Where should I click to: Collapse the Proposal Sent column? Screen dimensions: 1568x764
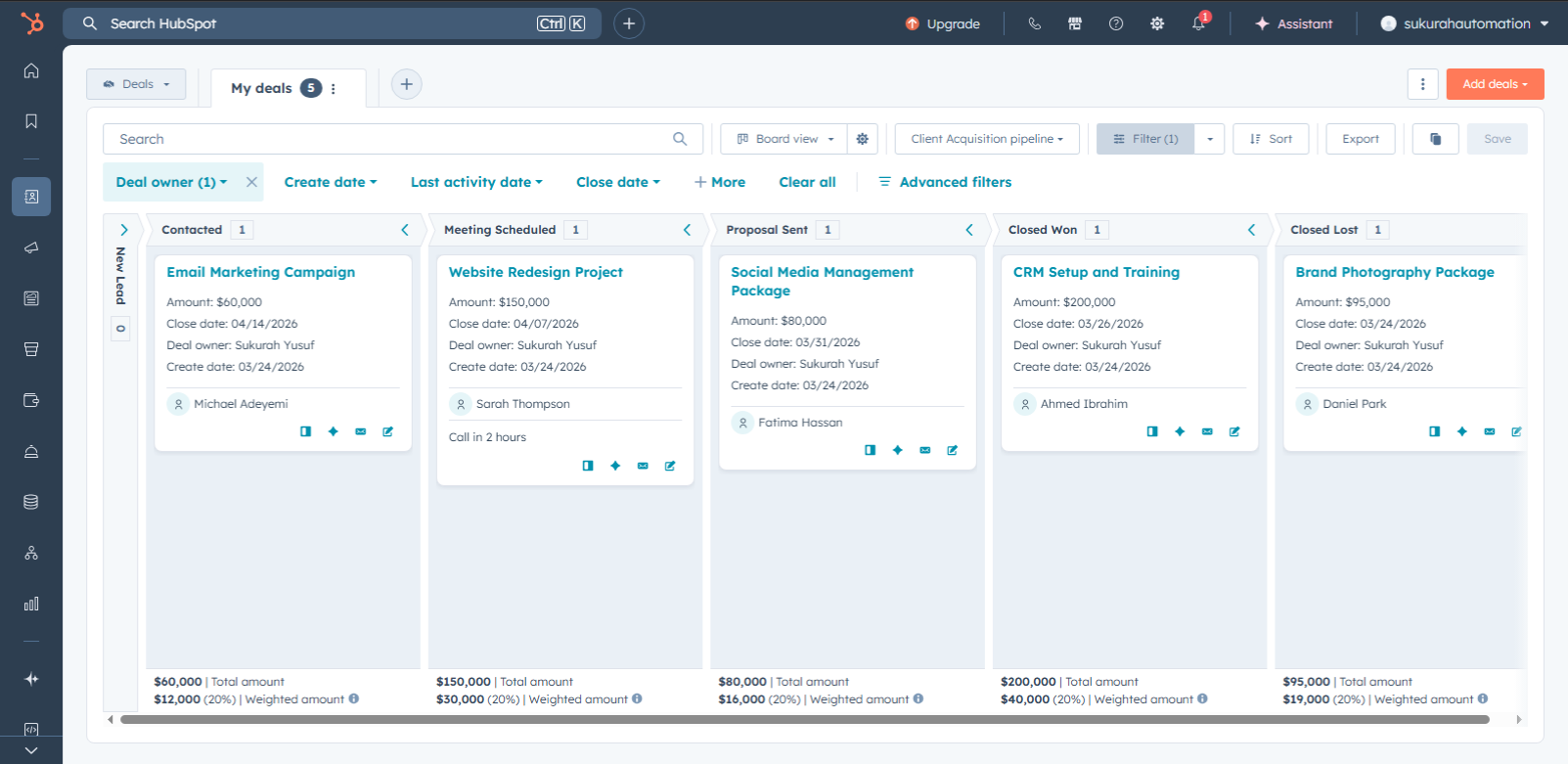(x=969, y=230)
